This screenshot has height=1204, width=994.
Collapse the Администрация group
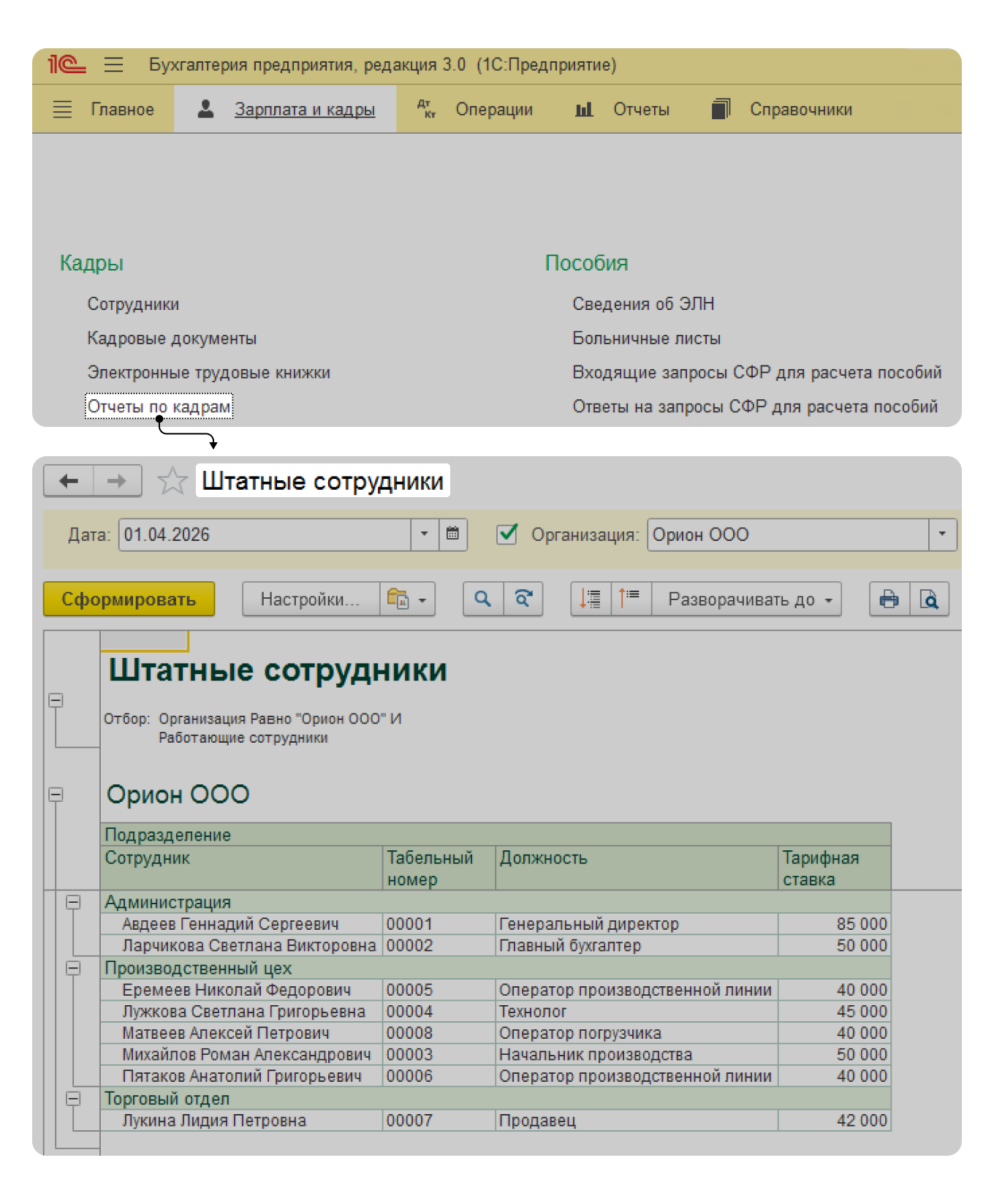coord(73,902)
